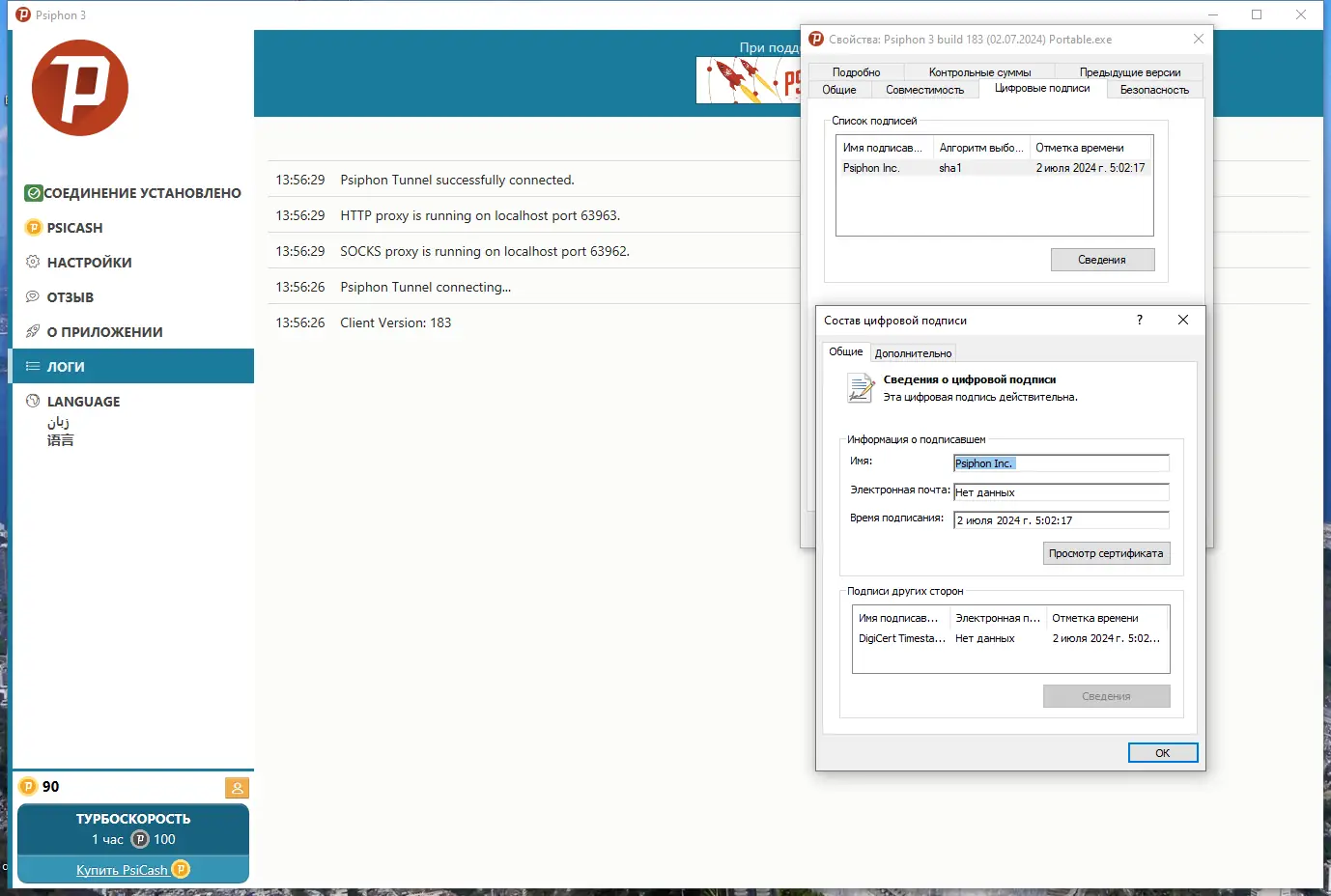Click the coin icon beside 100 in Turbospeed
The image size is (1331, 896).
click(140, 839)
